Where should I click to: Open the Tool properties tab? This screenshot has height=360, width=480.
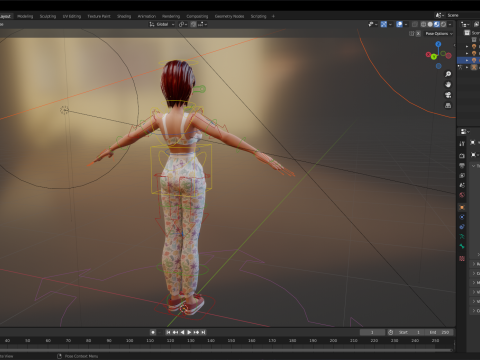click(462, 144)
